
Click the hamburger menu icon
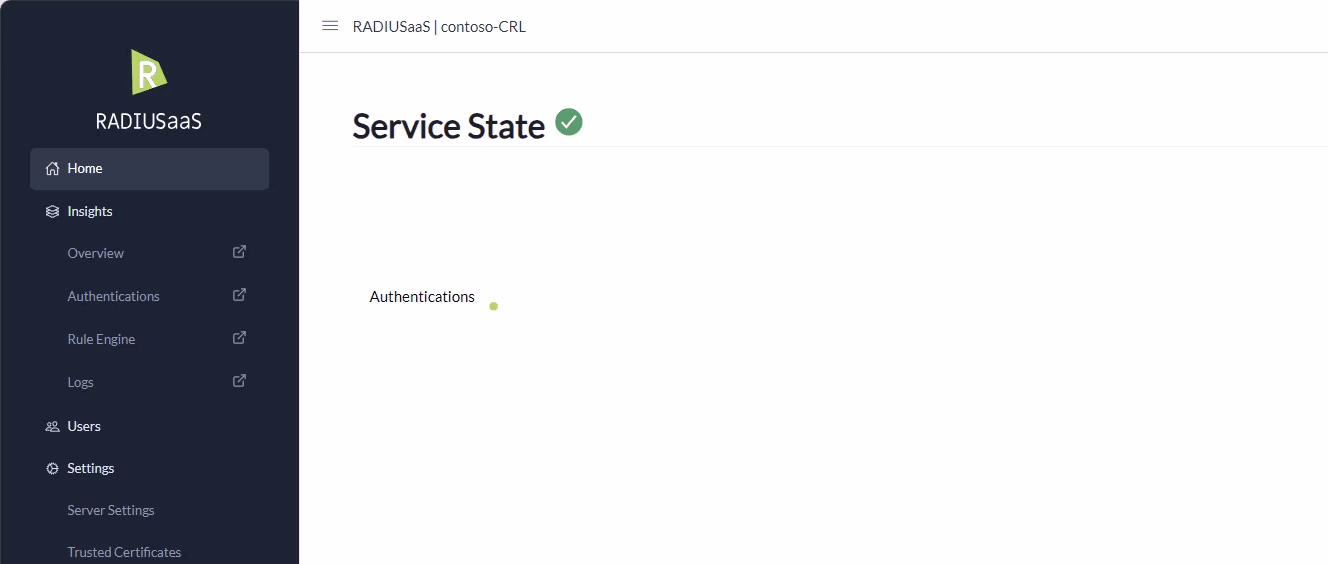[330, 26]
